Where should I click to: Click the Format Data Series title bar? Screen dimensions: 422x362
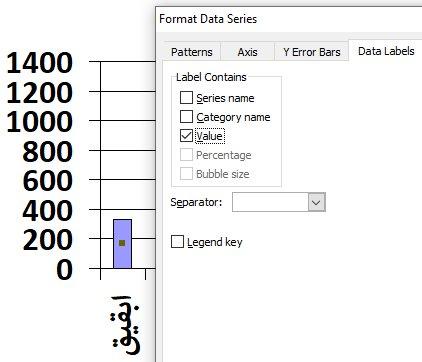coord(289,19)
